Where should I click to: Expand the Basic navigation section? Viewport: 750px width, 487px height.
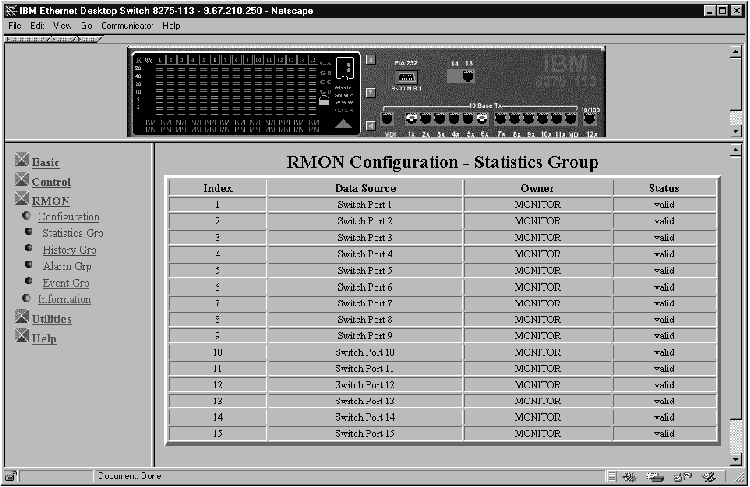pos(46,162)
